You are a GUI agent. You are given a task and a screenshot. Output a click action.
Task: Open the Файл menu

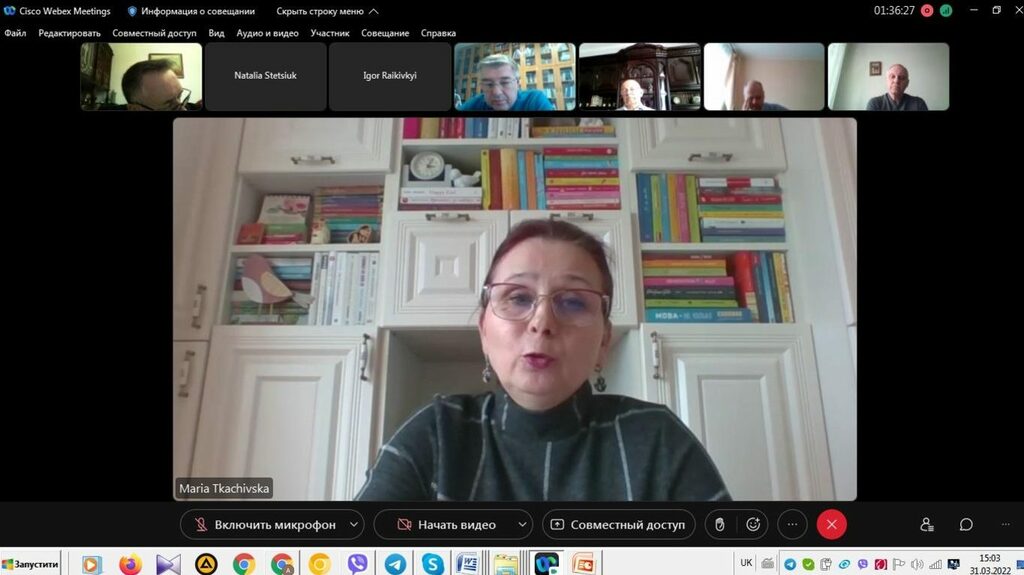[15, 33]
